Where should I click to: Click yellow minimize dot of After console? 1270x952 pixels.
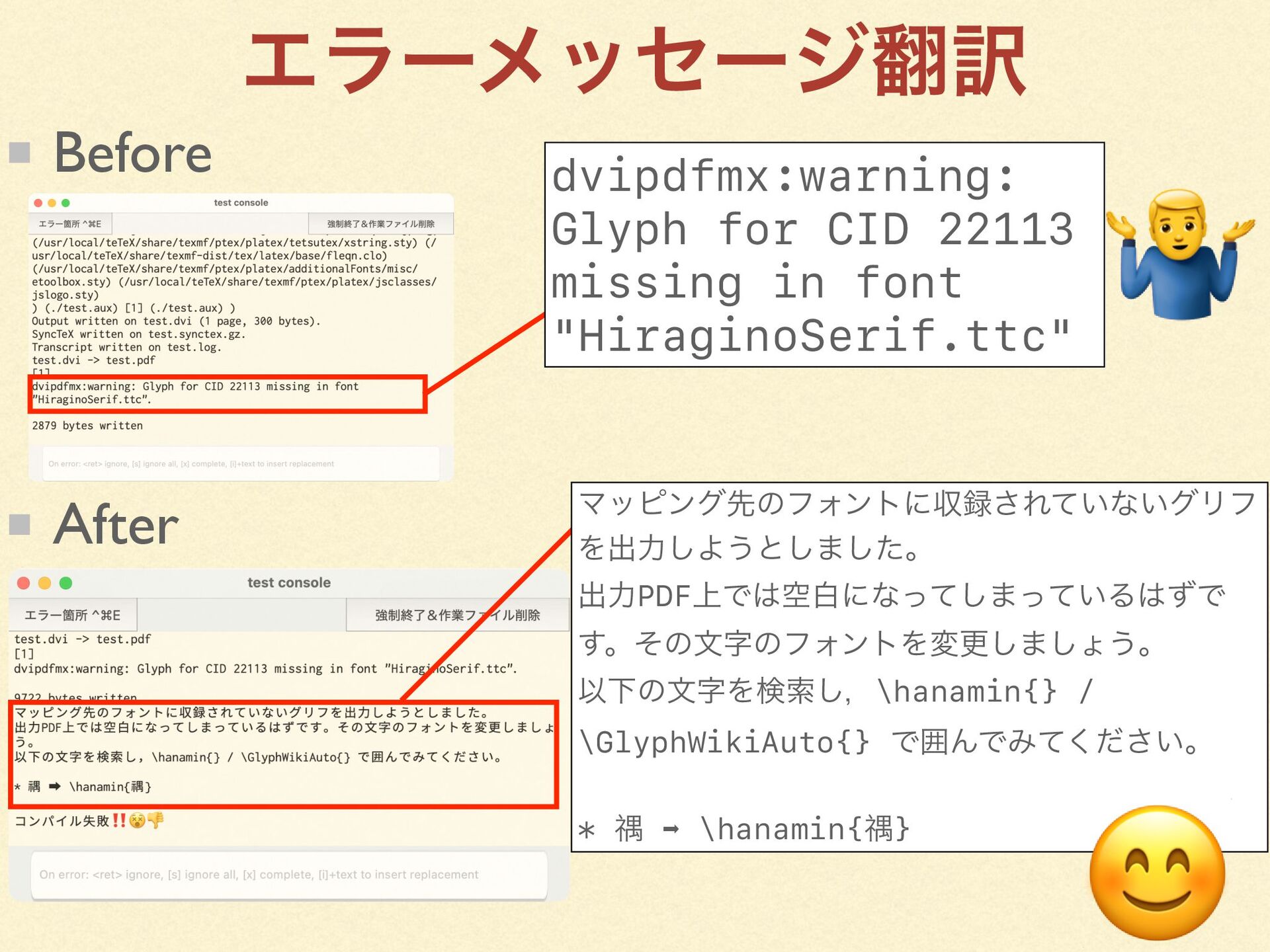[44, 582]
